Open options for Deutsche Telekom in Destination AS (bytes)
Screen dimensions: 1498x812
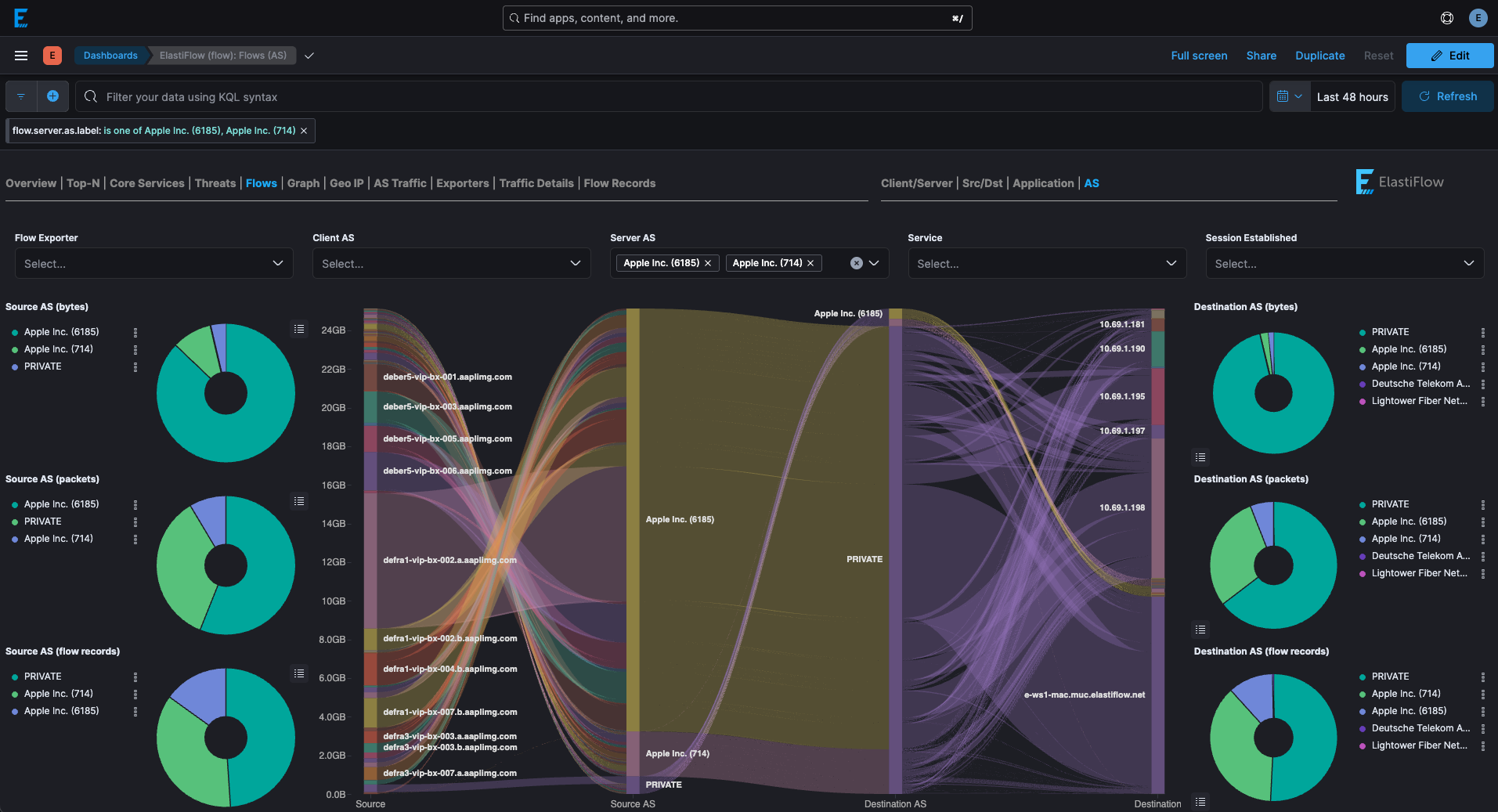1483,384
